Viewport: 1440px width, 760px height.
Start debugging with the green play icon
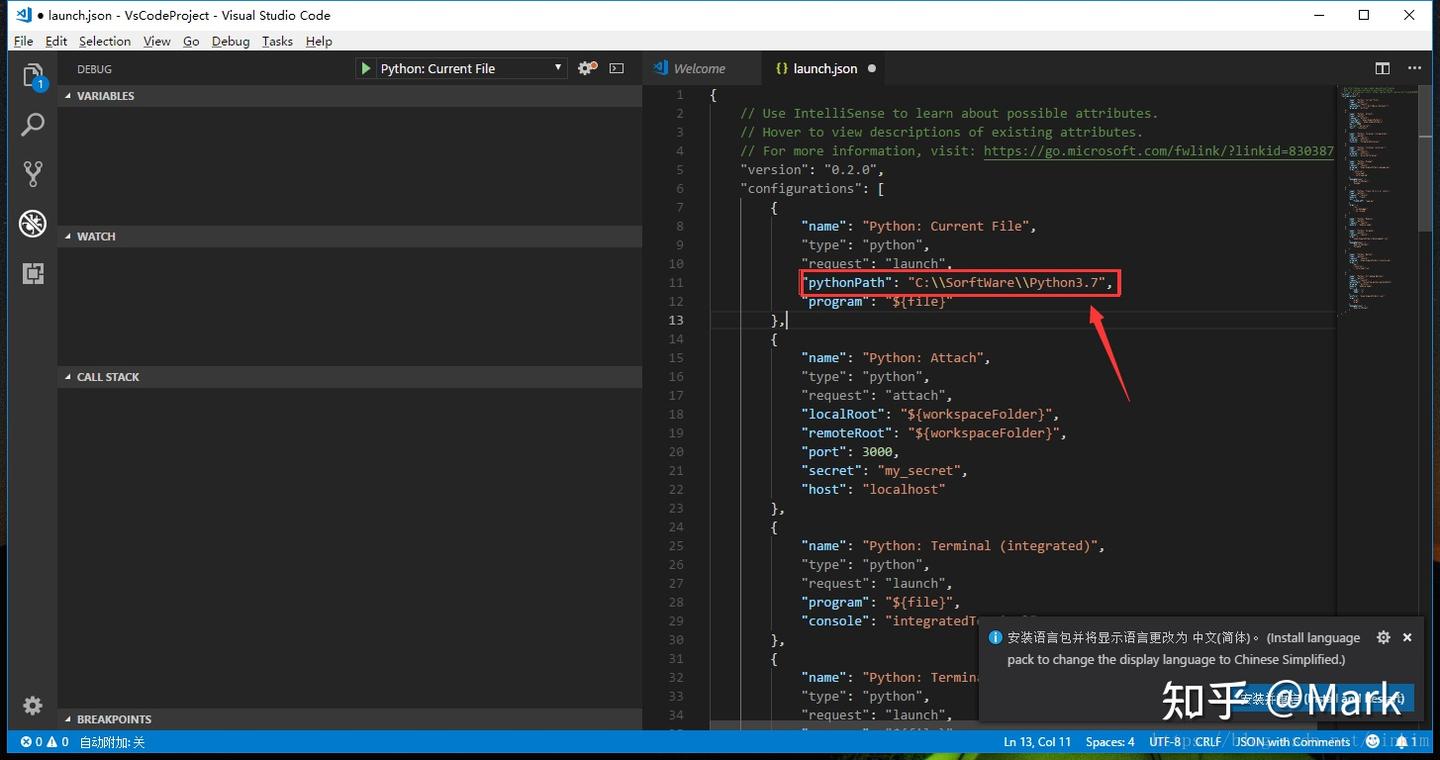[366, 68]
